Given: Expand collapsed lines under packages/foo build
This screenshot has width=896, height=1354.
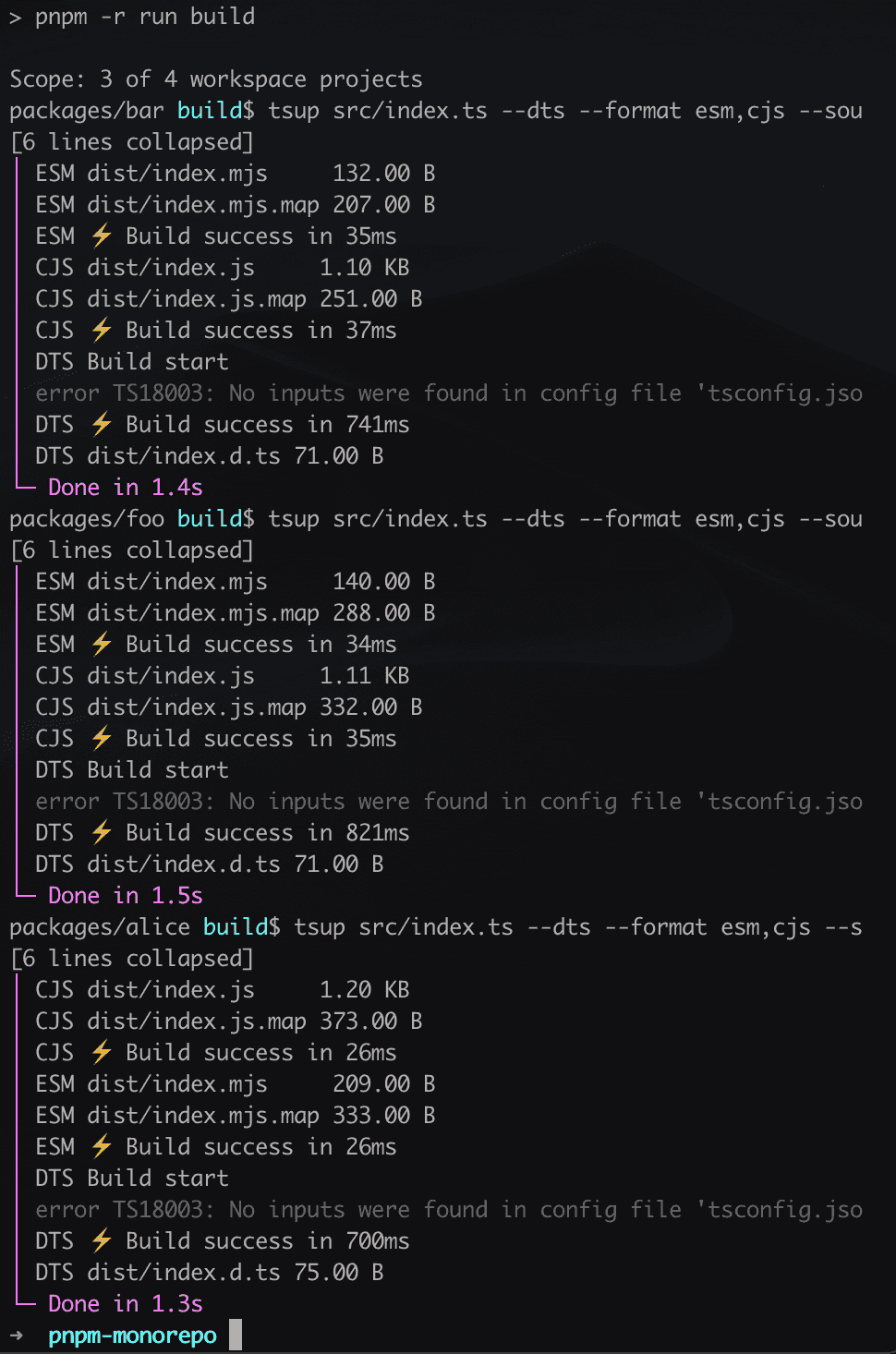Looking at the screenshot, I should click(131, 550).
